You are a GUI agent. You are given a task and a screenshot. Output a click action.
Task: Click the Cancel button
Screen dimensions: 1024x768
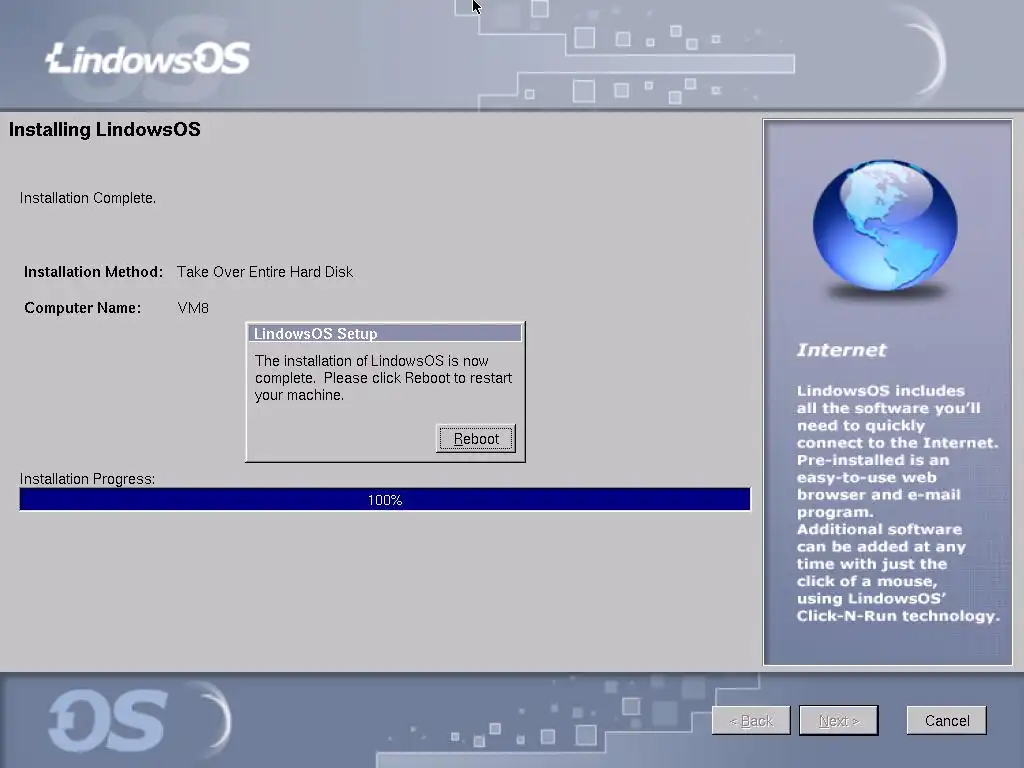946,720
